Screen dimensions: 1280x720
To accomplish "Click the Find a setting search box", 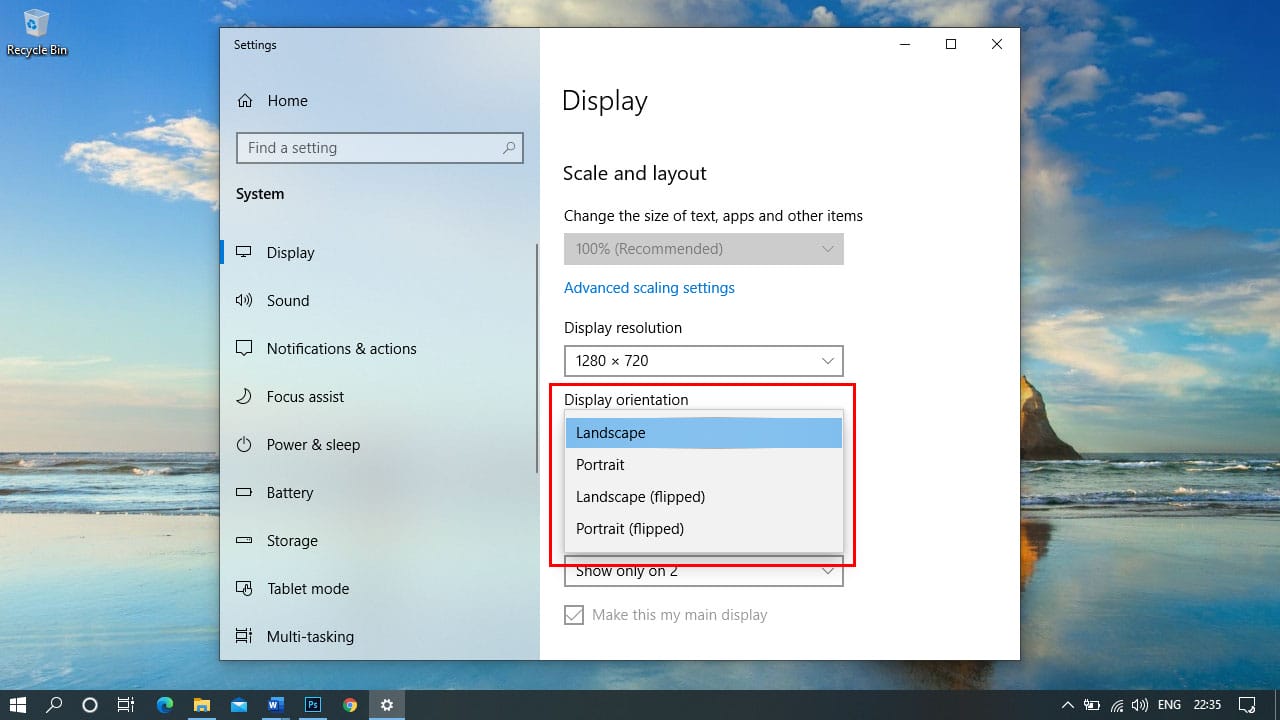I will point(370,148).
